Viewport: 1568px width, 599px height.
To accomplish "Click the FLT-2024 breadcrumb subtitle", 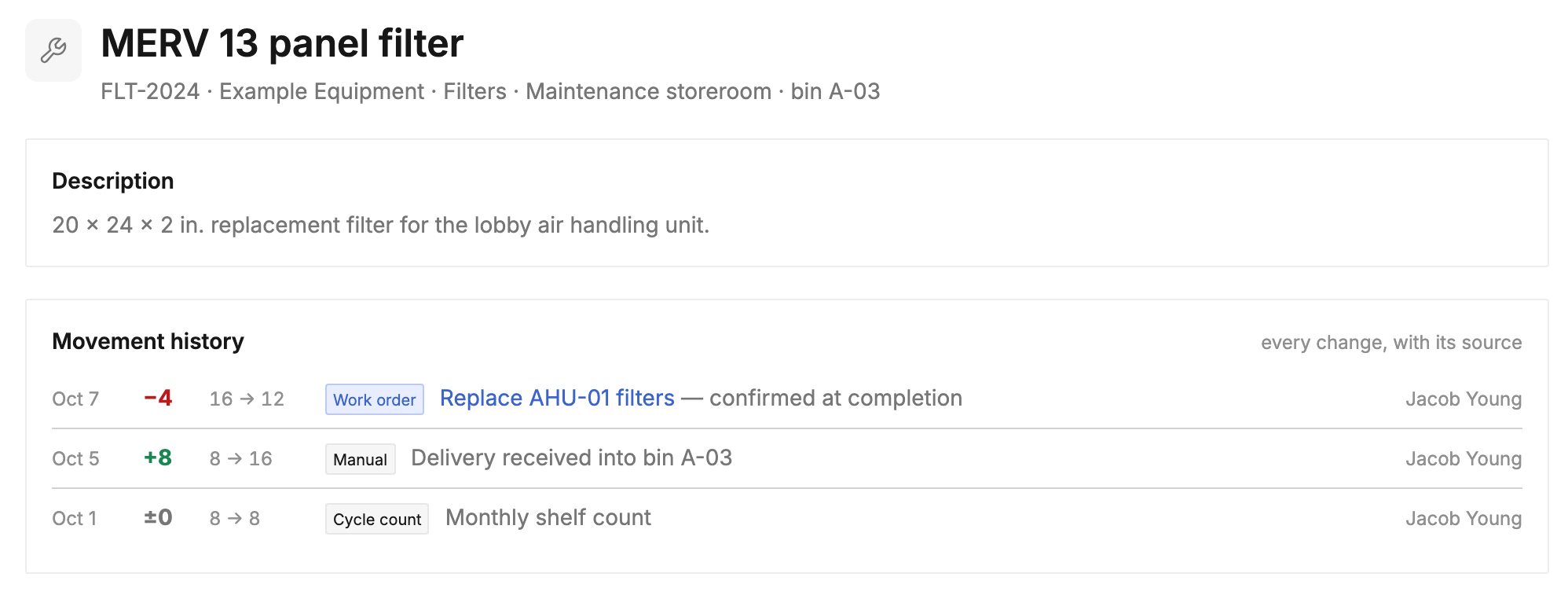I will pos(490,91).
